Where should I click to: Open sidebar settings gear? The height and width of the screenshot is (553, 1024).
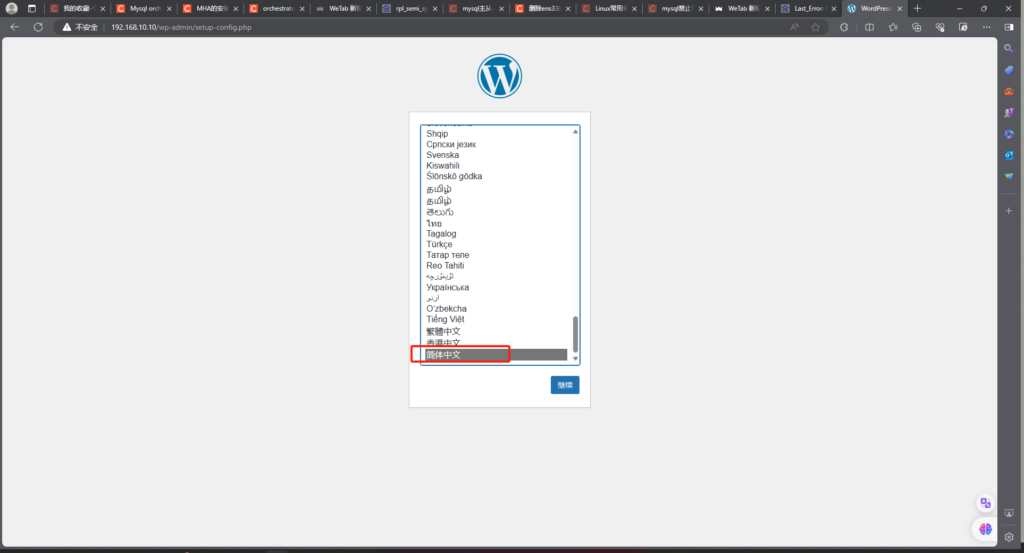(x=1009, y=537)
